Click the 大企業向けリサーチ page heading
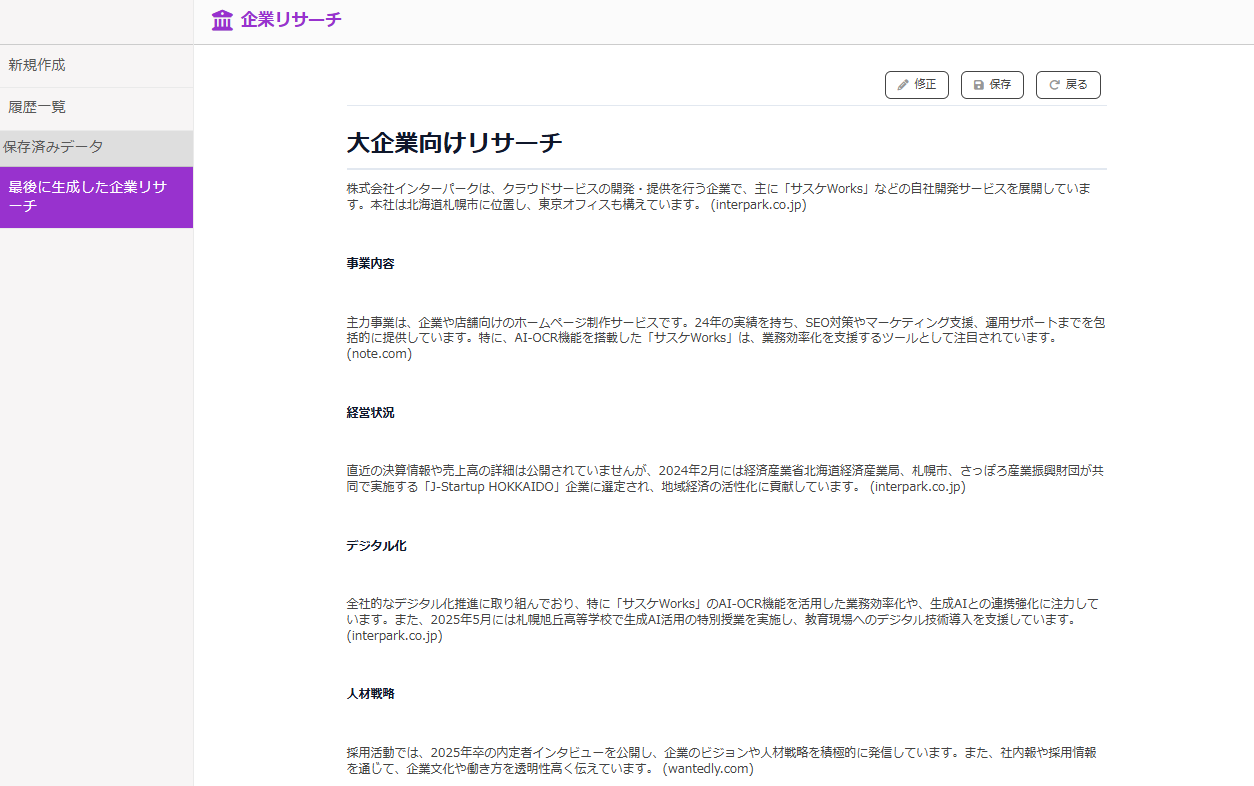Image resolution: width=1254 pixels, height=786 pixels. (454, 143)
